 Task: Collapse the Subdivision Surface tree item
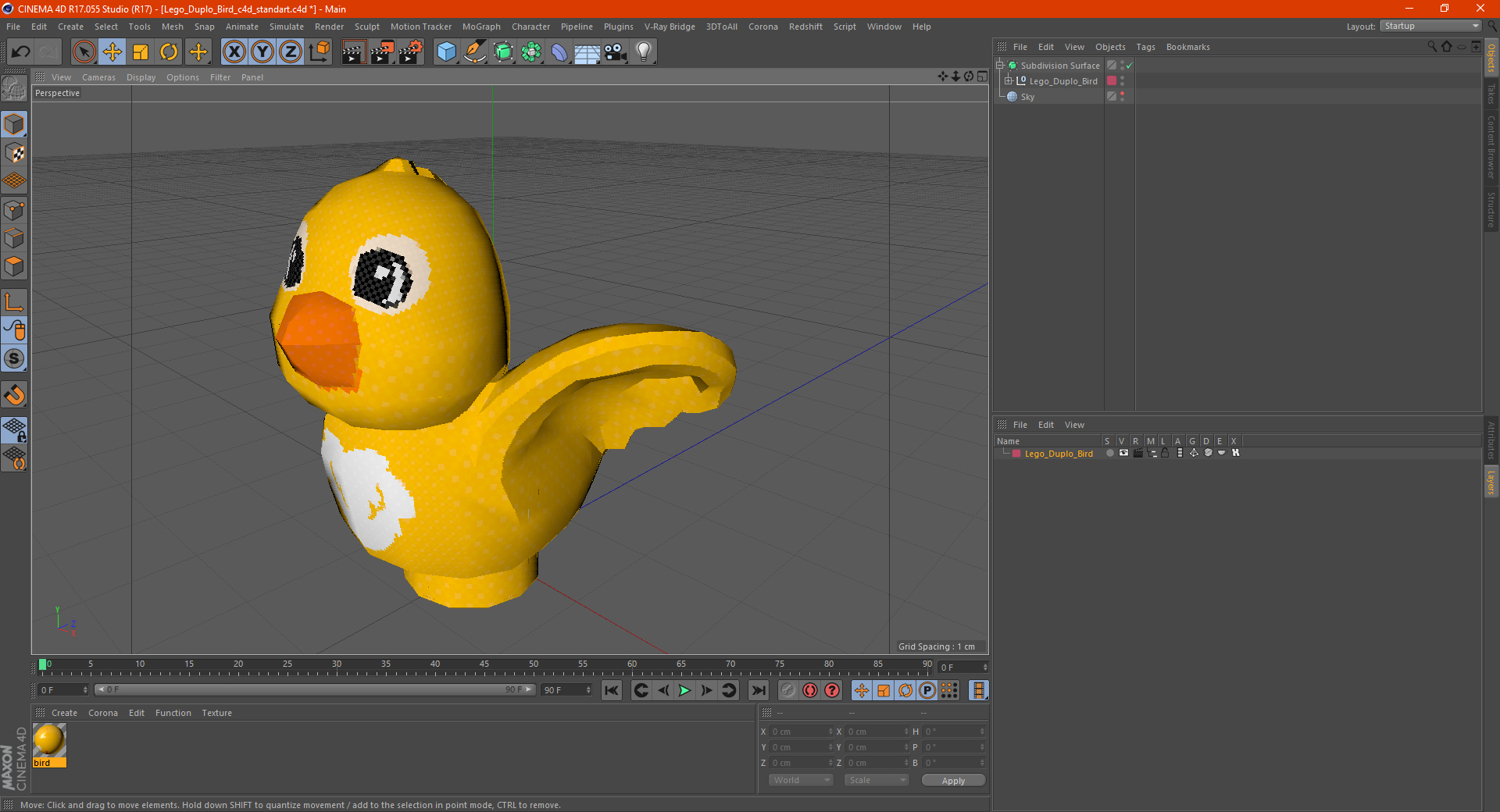pos(1000,66)
